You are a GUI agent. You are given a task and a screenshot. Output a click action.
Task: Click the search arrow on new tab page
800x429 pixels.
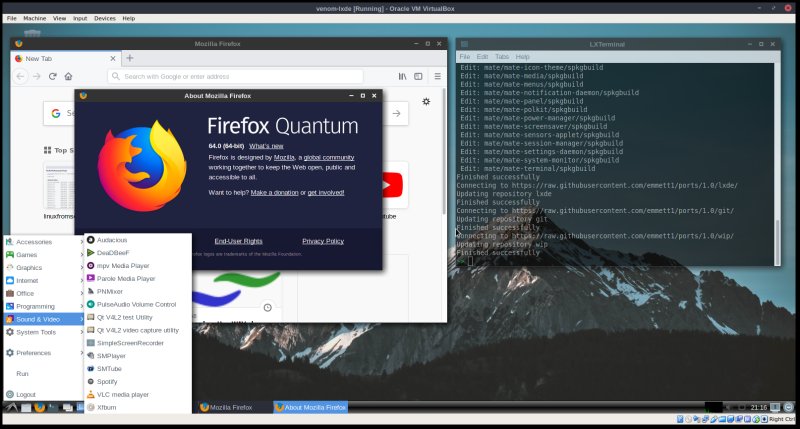[x=396, y=113]
